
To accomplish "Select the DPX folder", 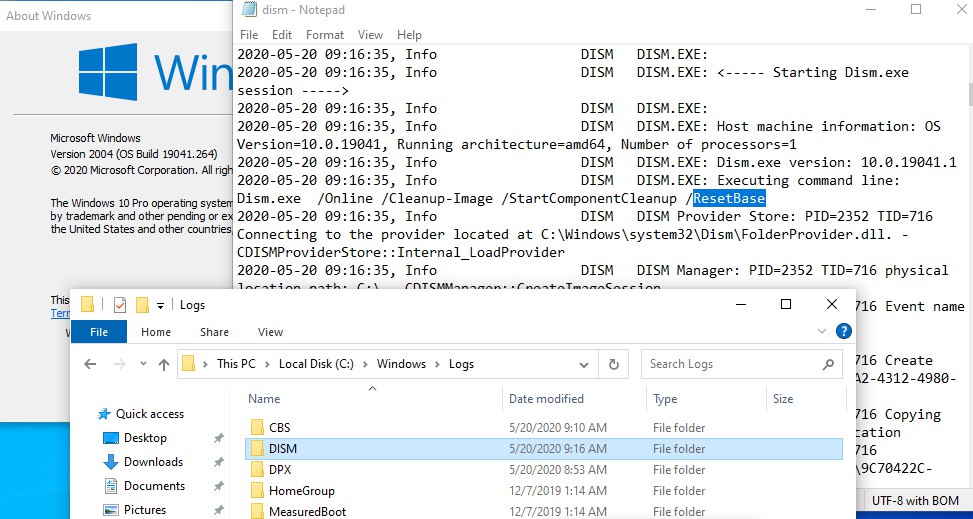I will [544, 470].
